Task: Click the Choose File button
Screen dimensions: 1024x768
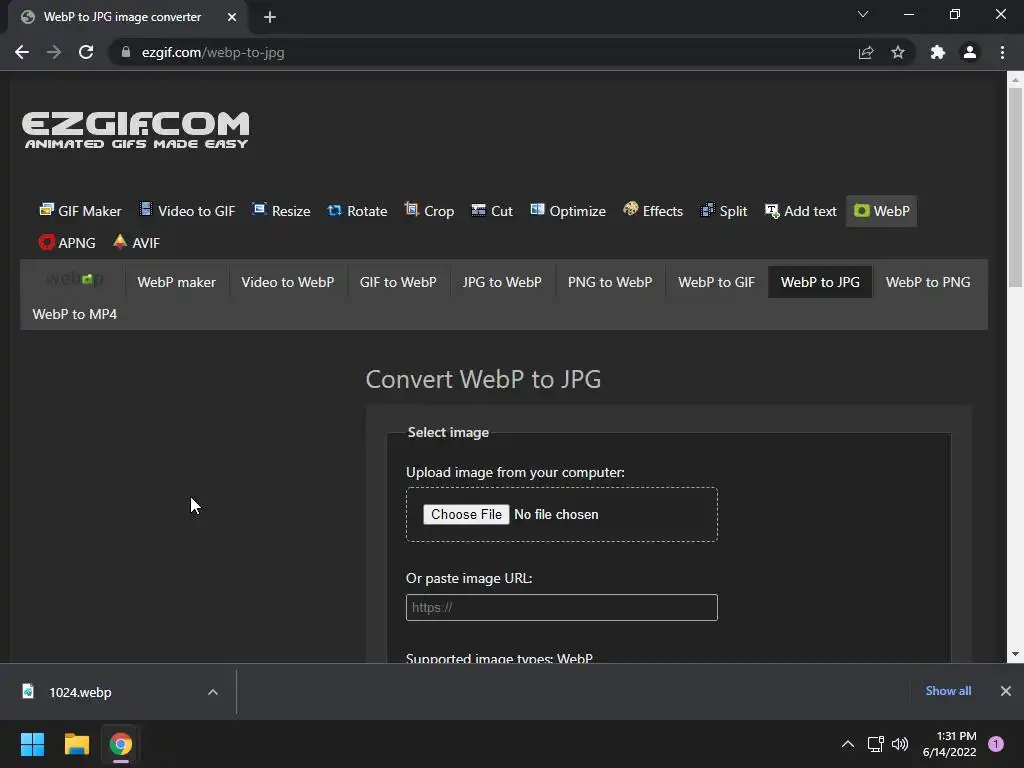Action: (x=466, y=515)
